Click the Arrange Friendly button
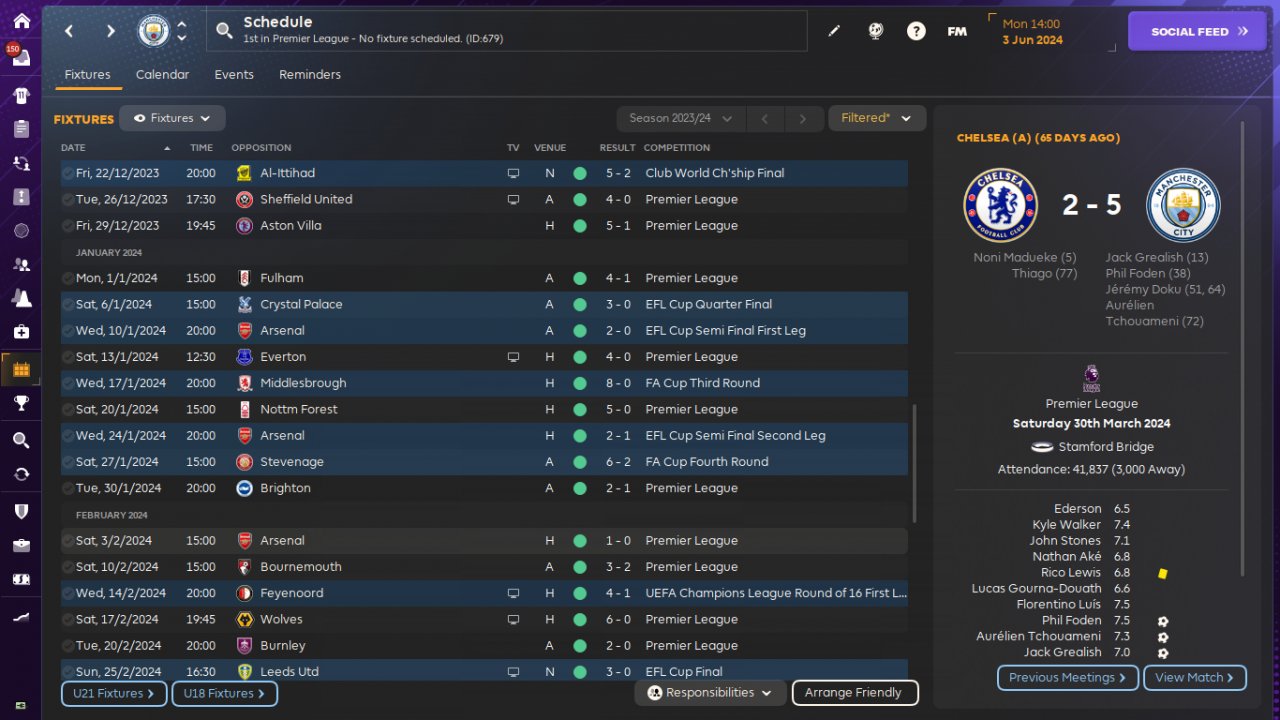Screen dimensions: 1280x720 pos(854,692)
